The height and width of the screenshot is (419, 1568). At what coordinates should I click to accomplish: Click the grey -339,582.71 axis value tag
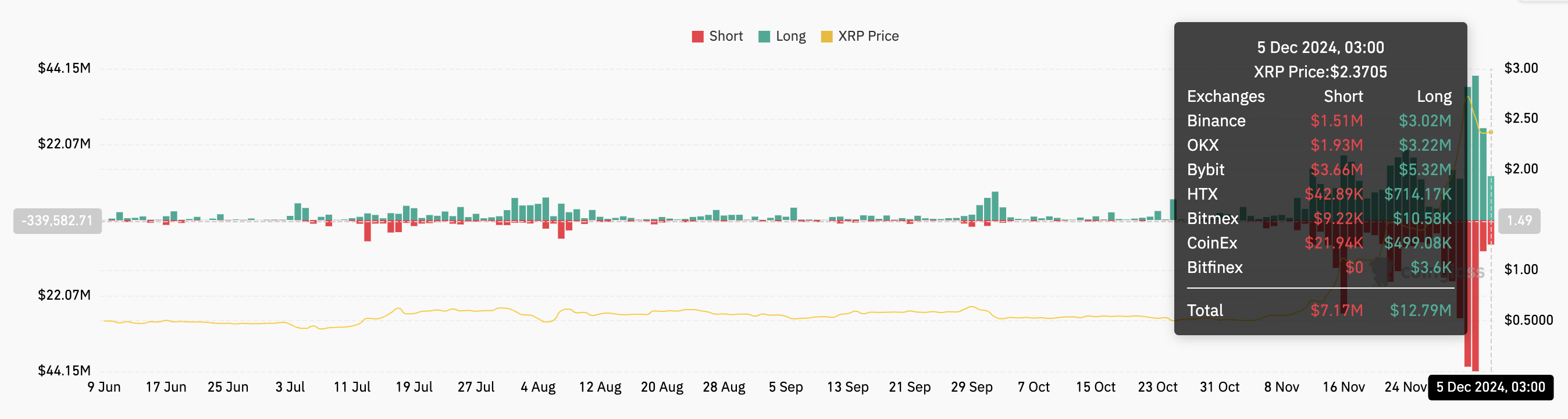tap(57, 221)
